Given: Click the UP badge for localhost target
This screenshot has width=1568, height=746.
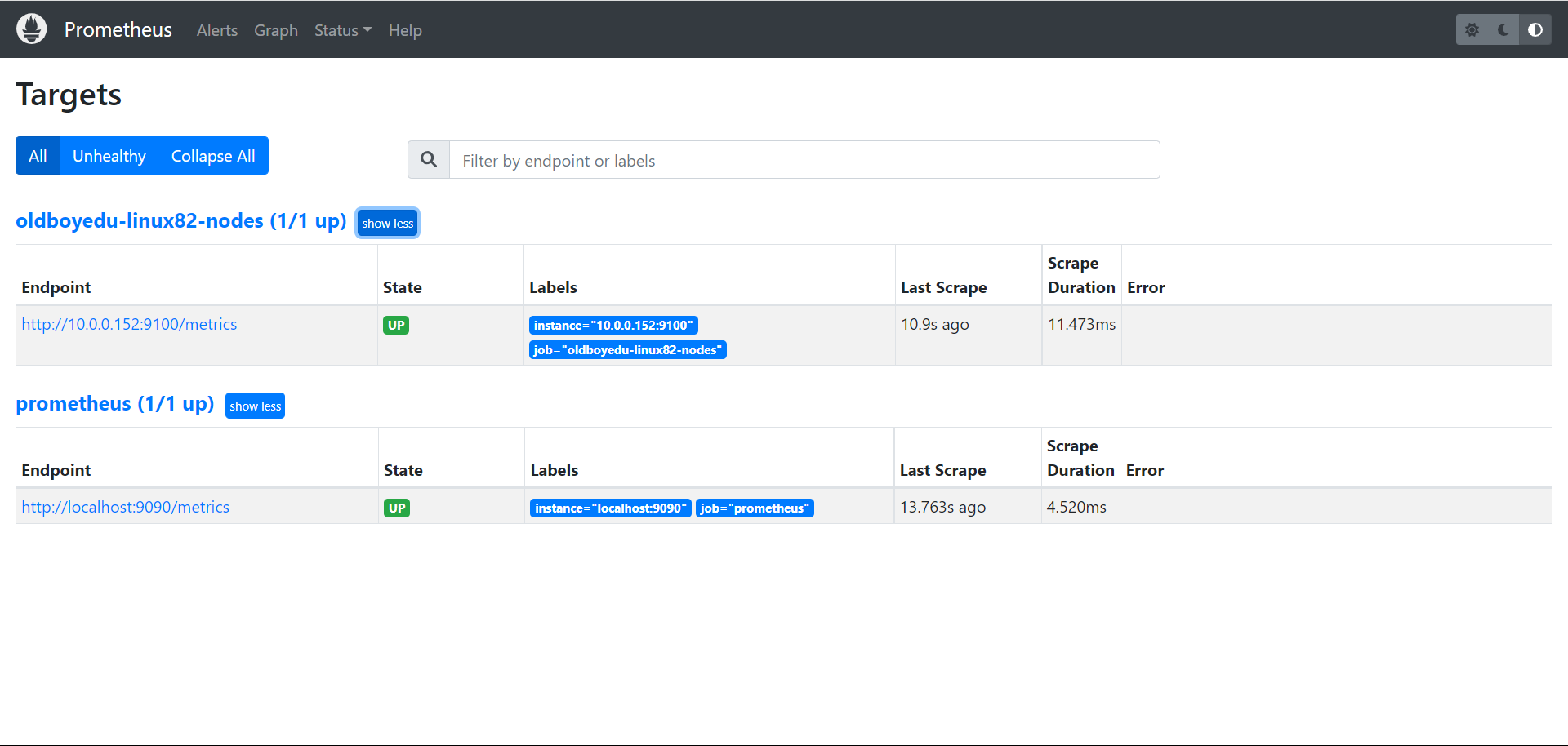Looking at the screenshot, I should [x=397, y=508].
